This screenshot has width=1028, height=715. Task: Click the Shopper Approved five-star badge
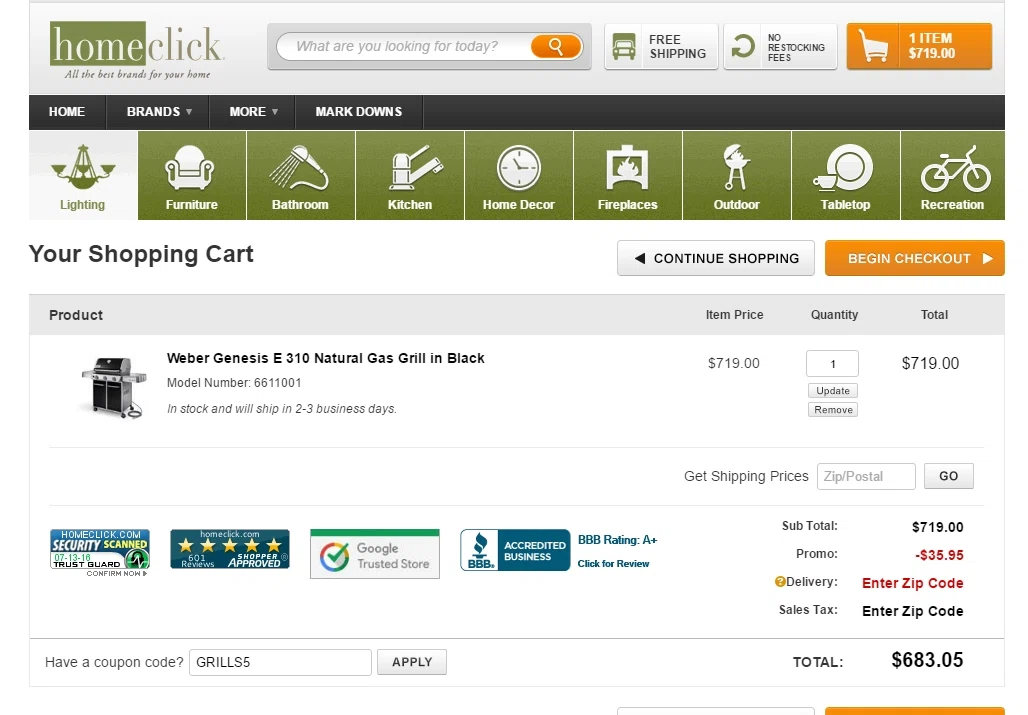pos(229,549)
